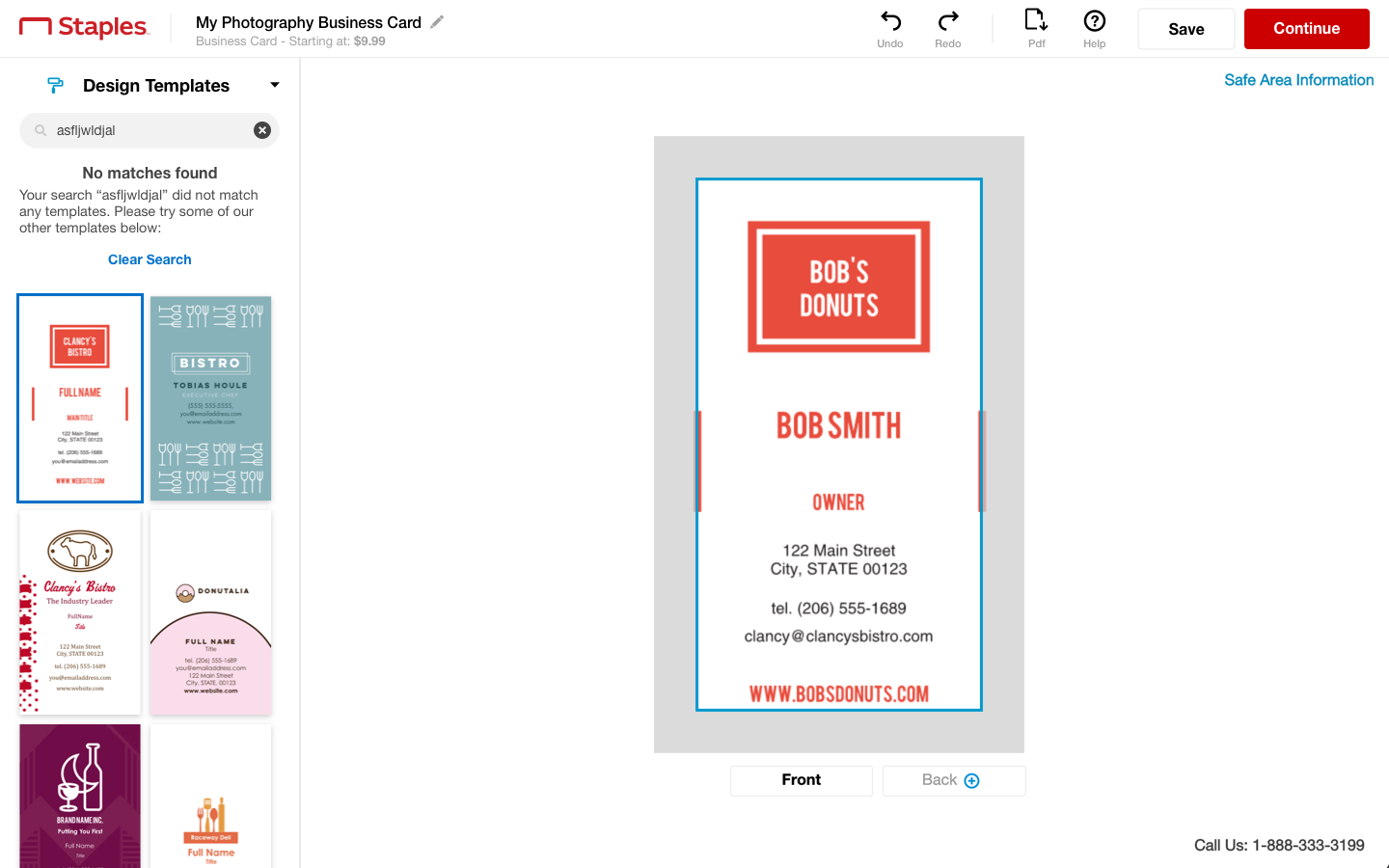Image resolution: width=1389 pixels, height=868 pixels.
Task: Select the cow logo Clancy's Bistro template
Action: pyautogui.click(x=80, y=612)
